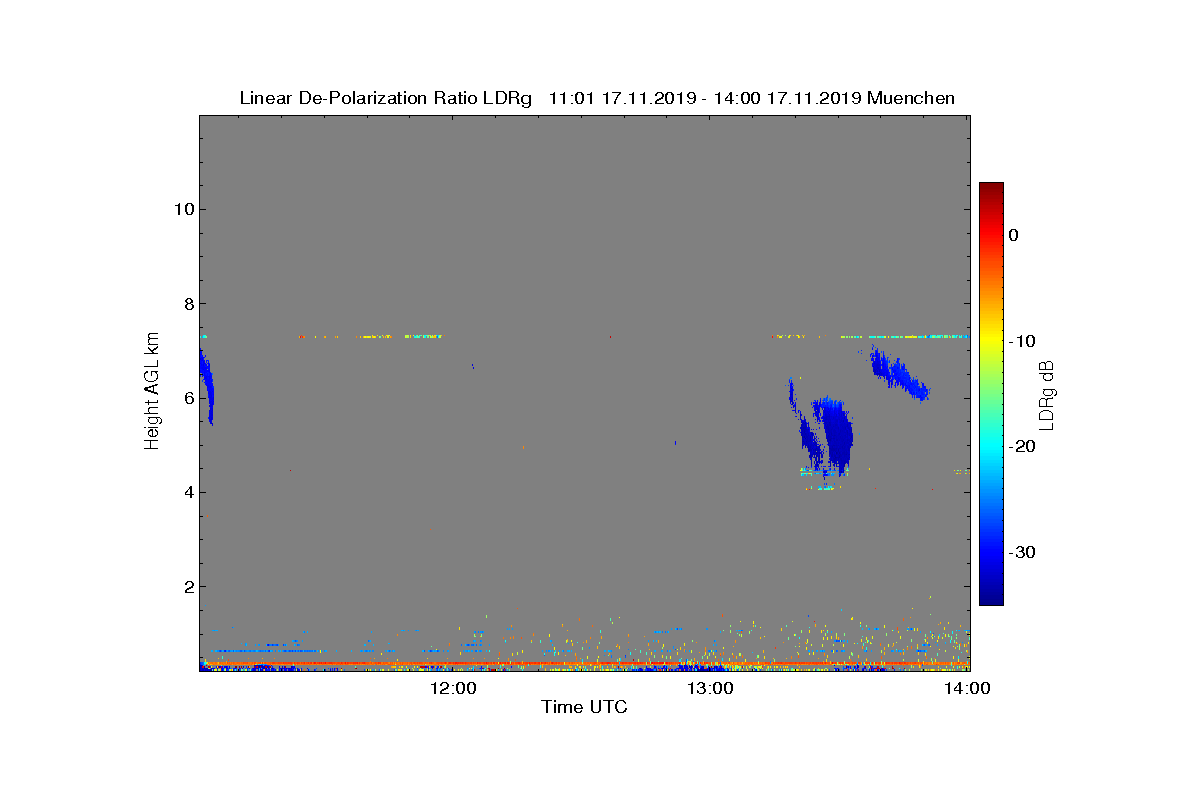Click the colorbar tick value -20
Viewport: 1200px width, 800px height.
click(x=1022, y=446)
